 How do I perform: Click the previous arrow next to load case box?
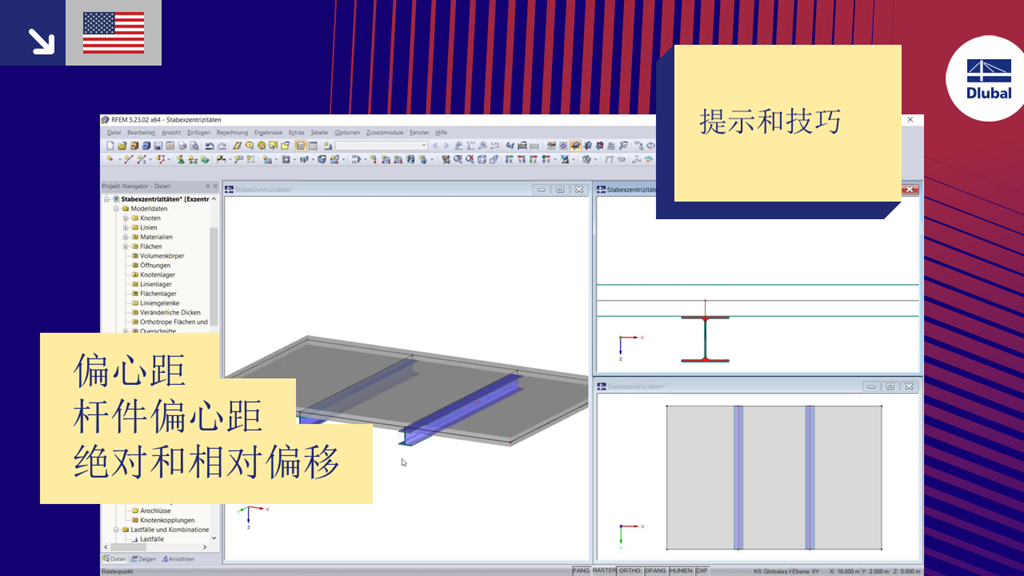(436, 146)
